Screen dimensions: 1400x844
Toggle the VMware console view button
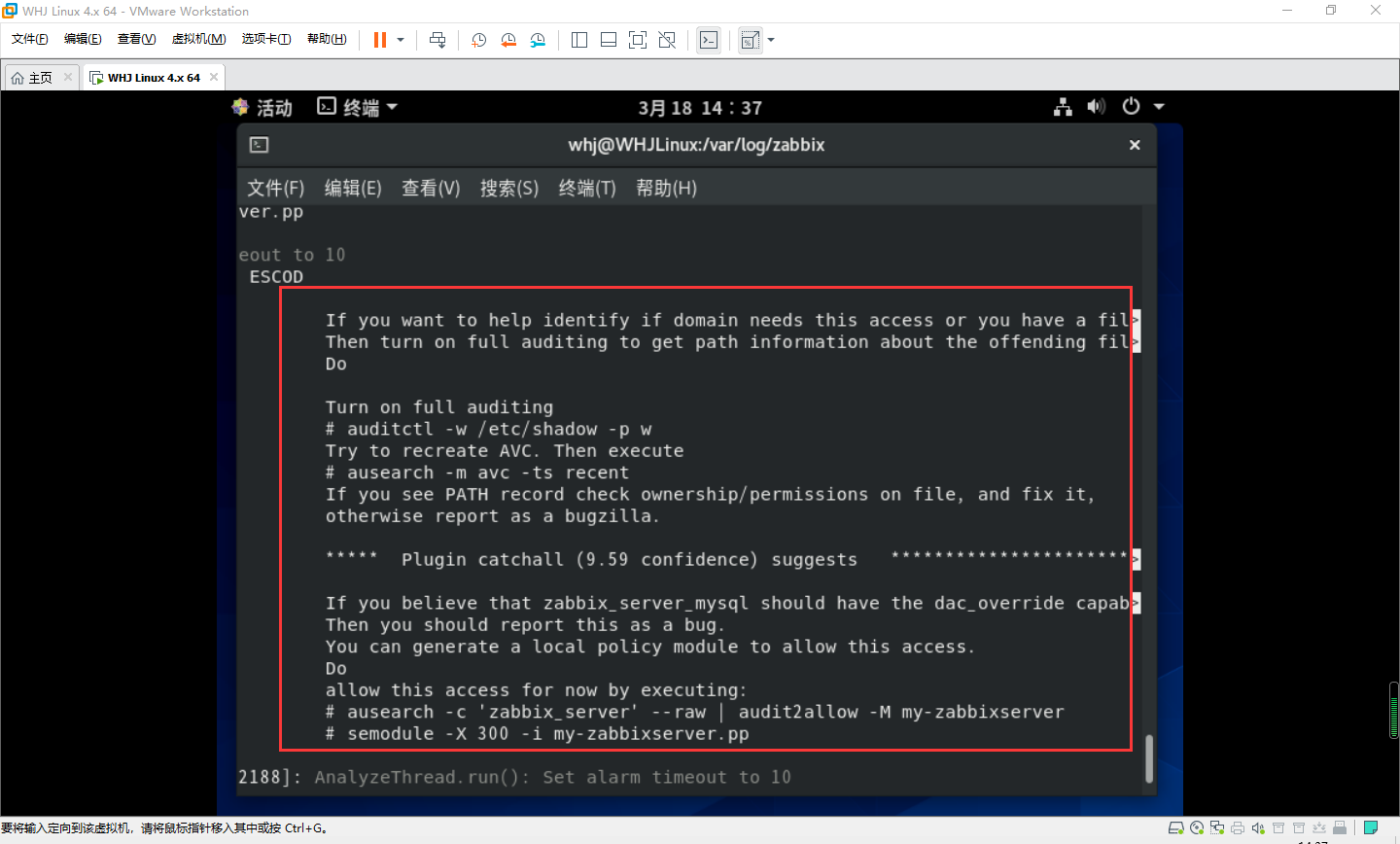(x=609, y=40)
